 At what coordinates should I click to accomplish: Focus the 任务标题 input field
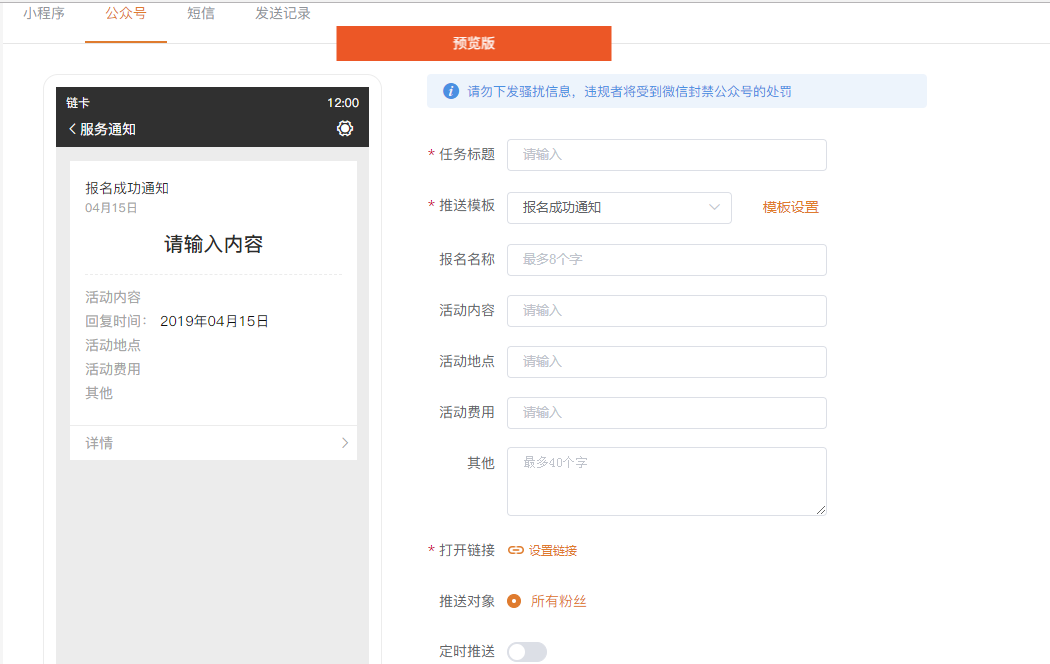[x=666, y=155]
